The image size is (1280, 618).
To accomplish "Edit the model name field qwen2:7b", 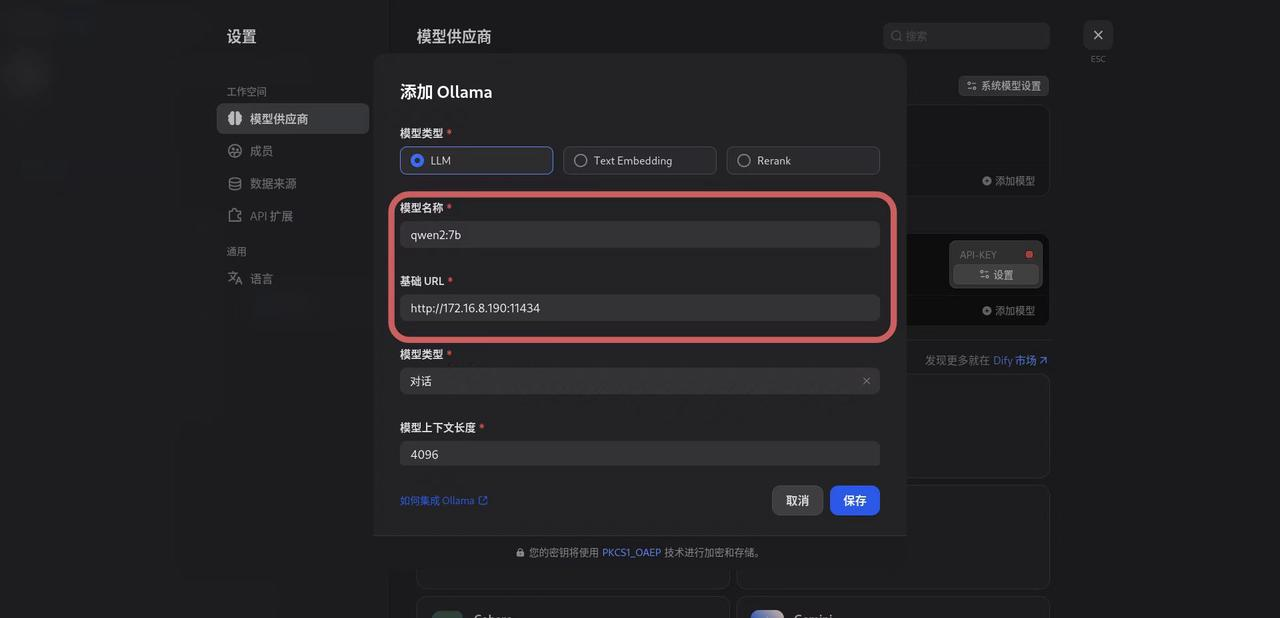I will (x=640, y=235).
